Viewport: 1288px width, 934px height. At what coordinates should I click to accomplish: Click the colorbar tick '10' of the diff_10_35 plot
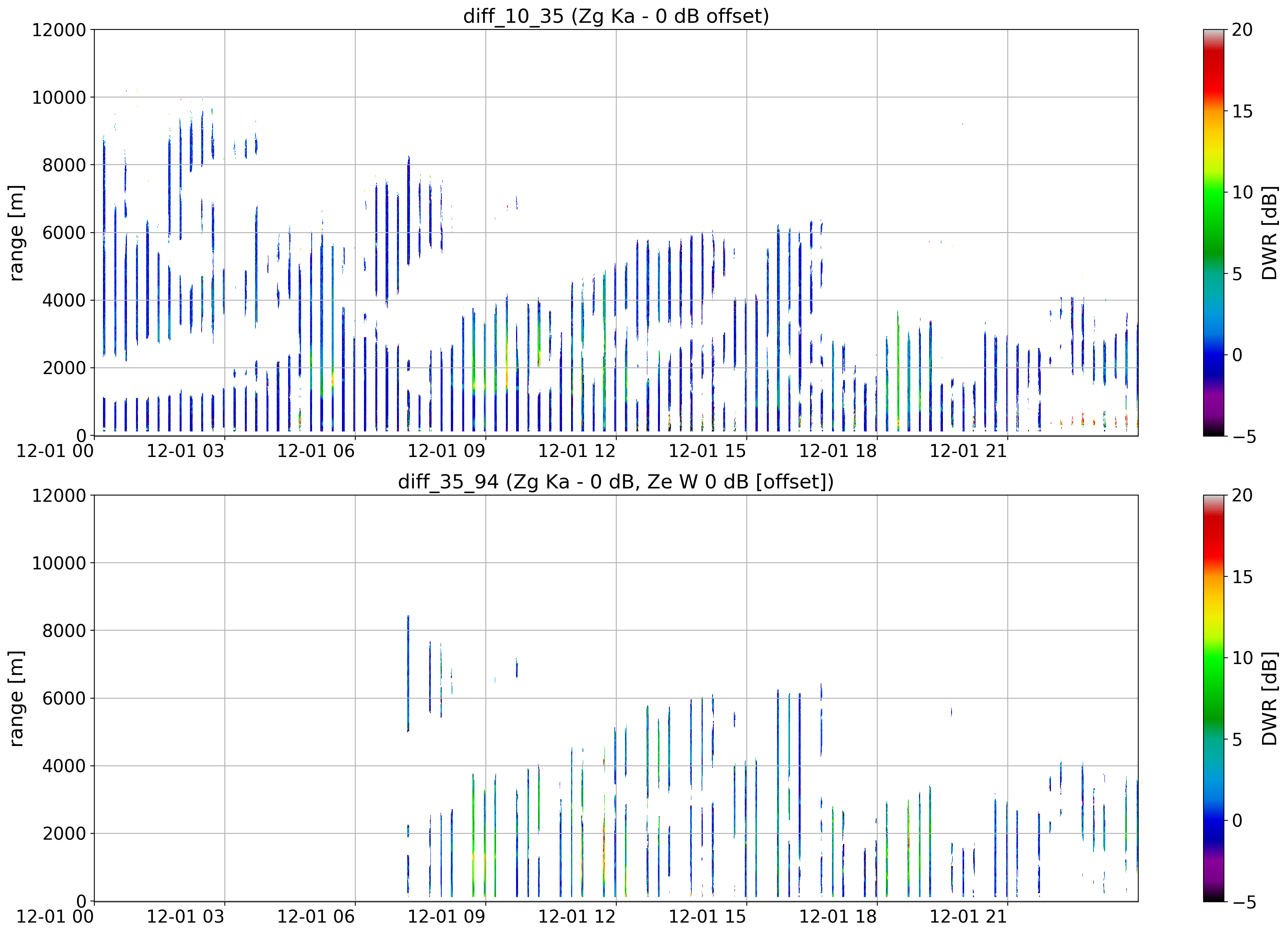click(1242, 193)
